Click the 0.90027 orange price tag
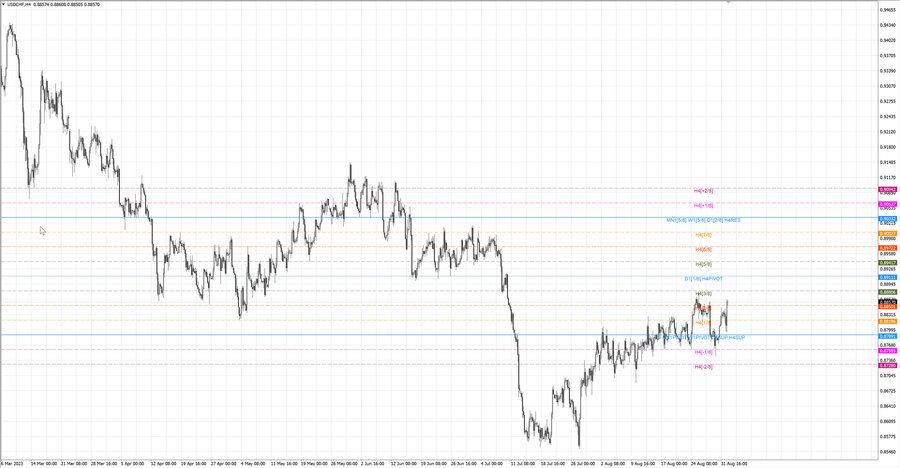Viewport: 900px width, 468px height. tap(888, 234)
